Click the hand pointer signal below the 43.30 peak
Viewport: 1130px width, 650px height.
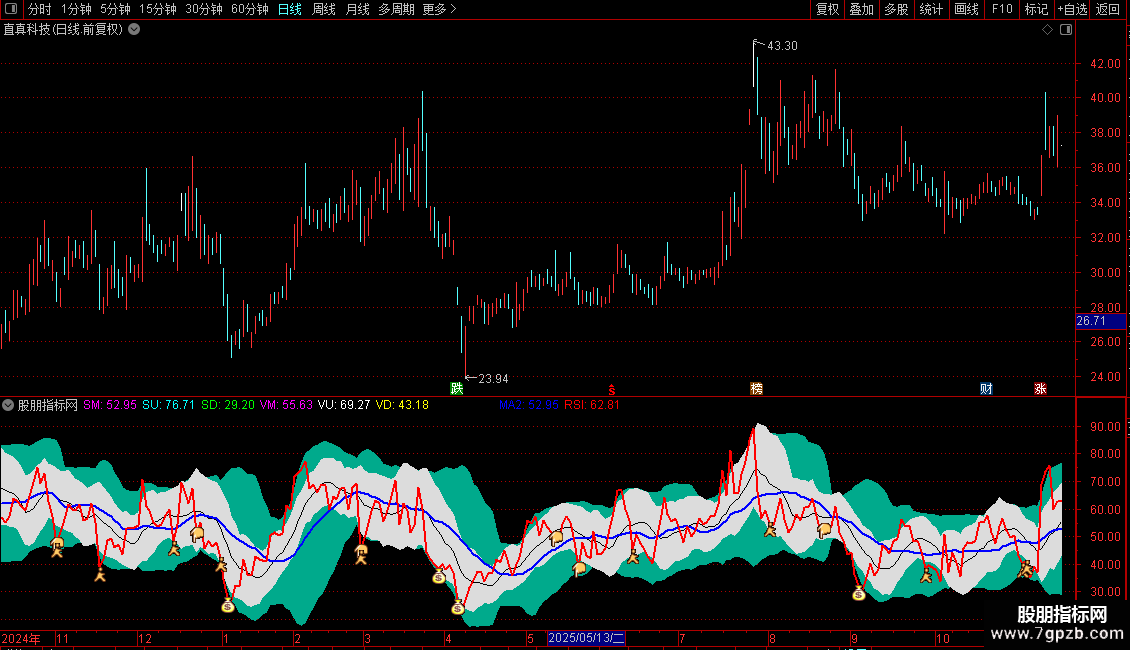click(824, 530)
